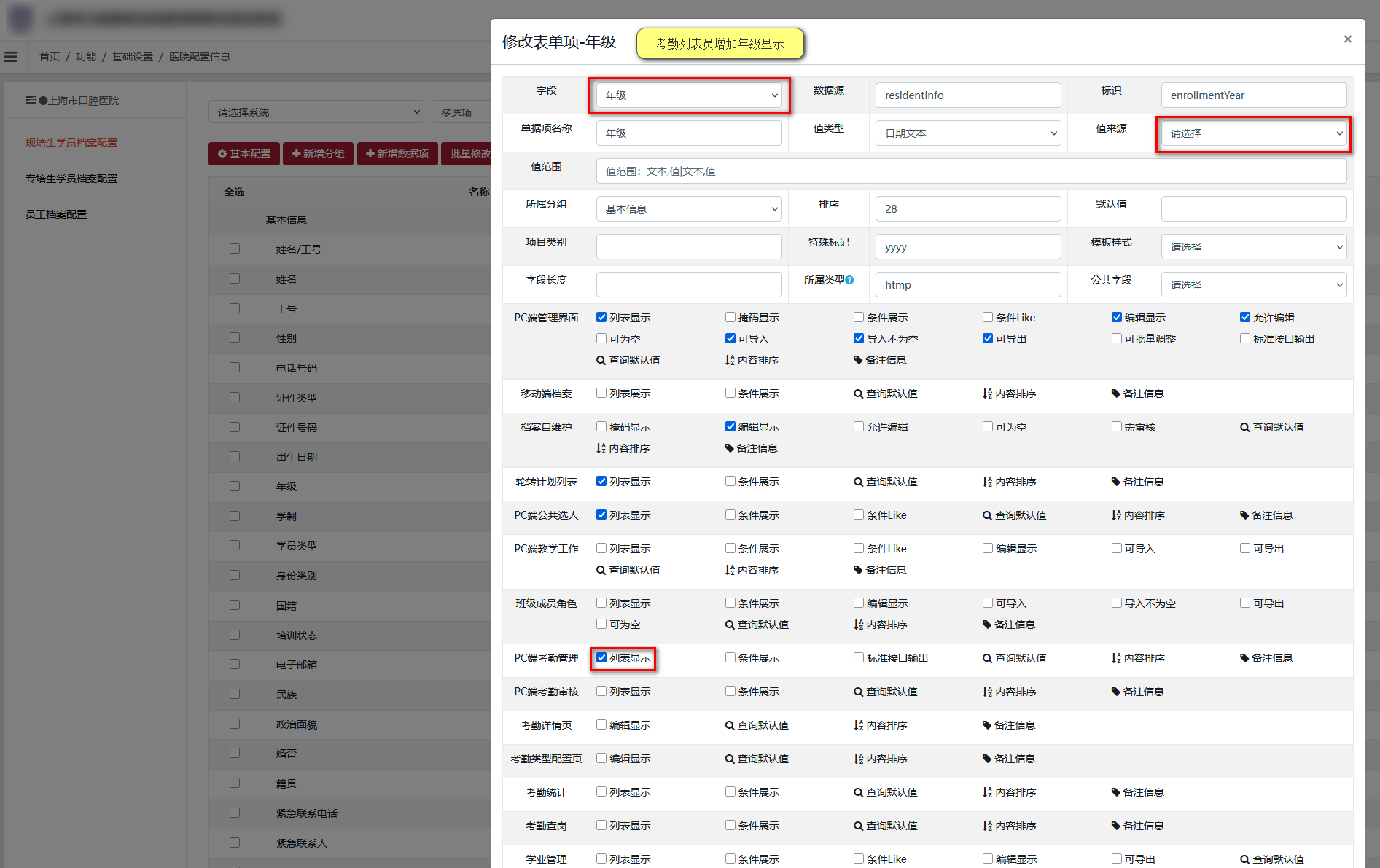This screenshot has height=868, width=1380.
Task: Click the 全选 column header
Action: tap(235, 192)
